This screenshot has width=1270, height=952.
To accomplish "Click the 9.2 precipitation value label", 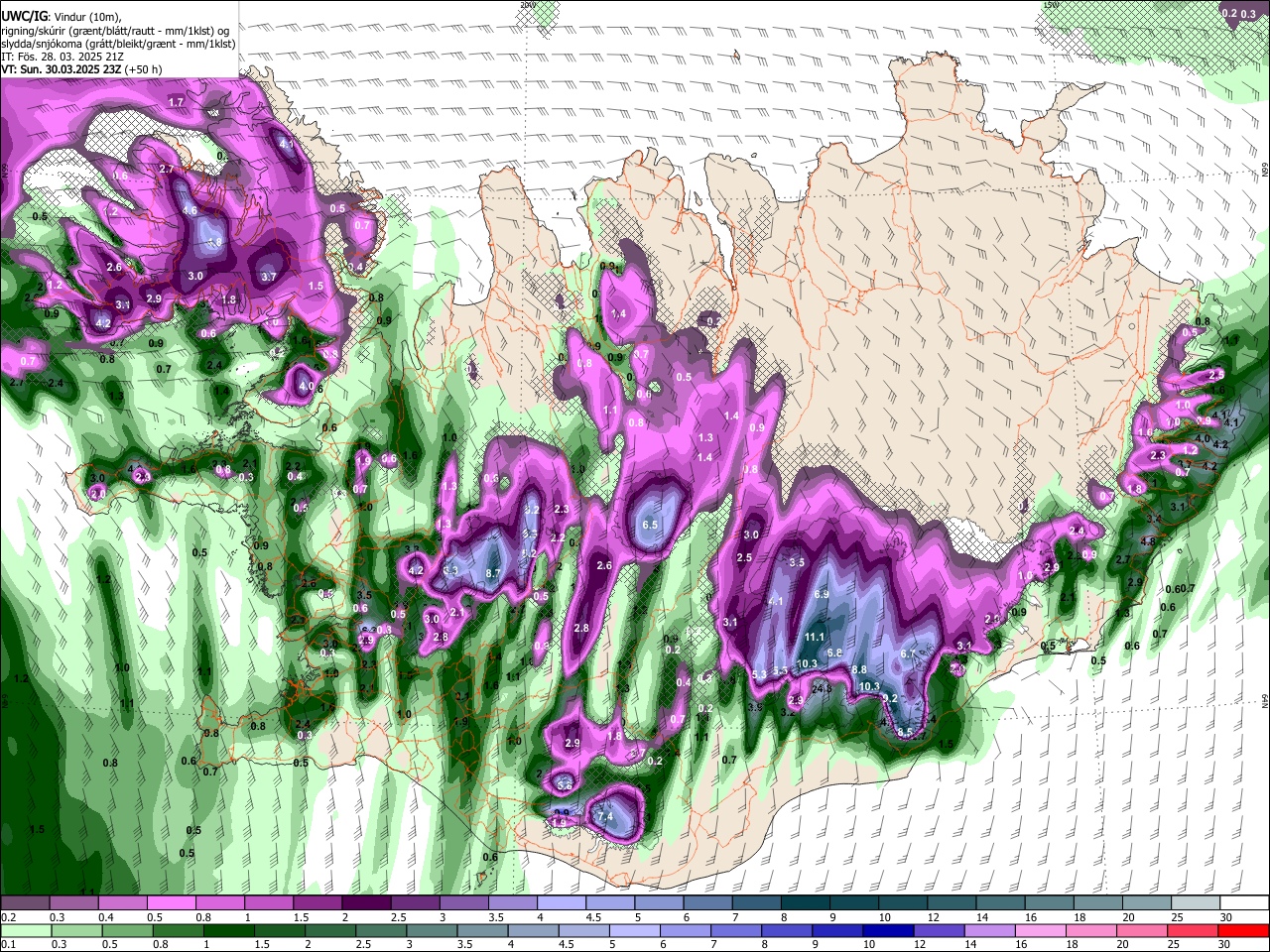I will pos(890,698).
